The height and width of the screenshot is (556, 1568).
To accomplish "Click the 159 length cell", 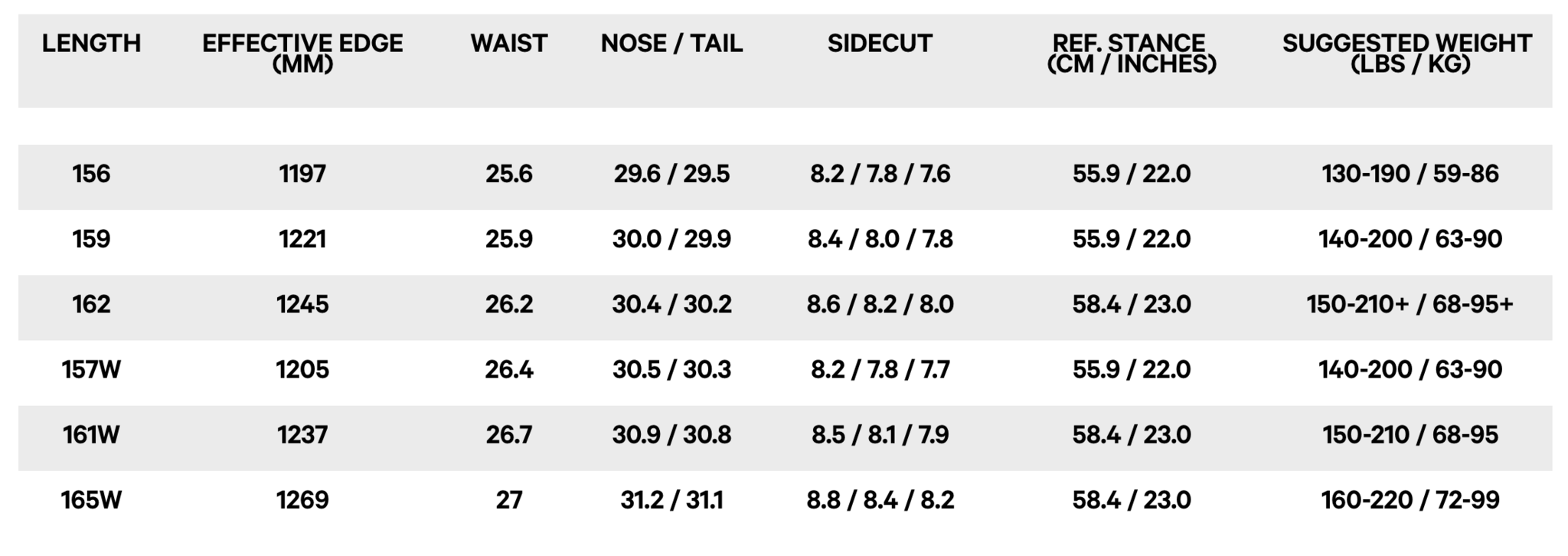I will 91,239.
